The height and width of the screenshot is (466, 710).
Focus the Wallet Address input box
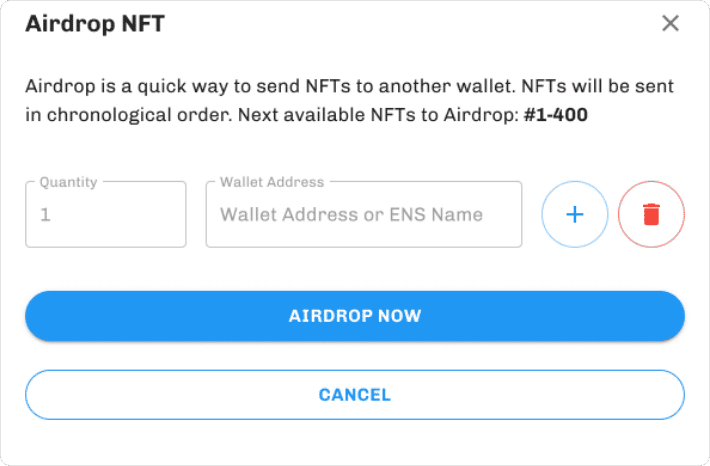click(363, 214)
